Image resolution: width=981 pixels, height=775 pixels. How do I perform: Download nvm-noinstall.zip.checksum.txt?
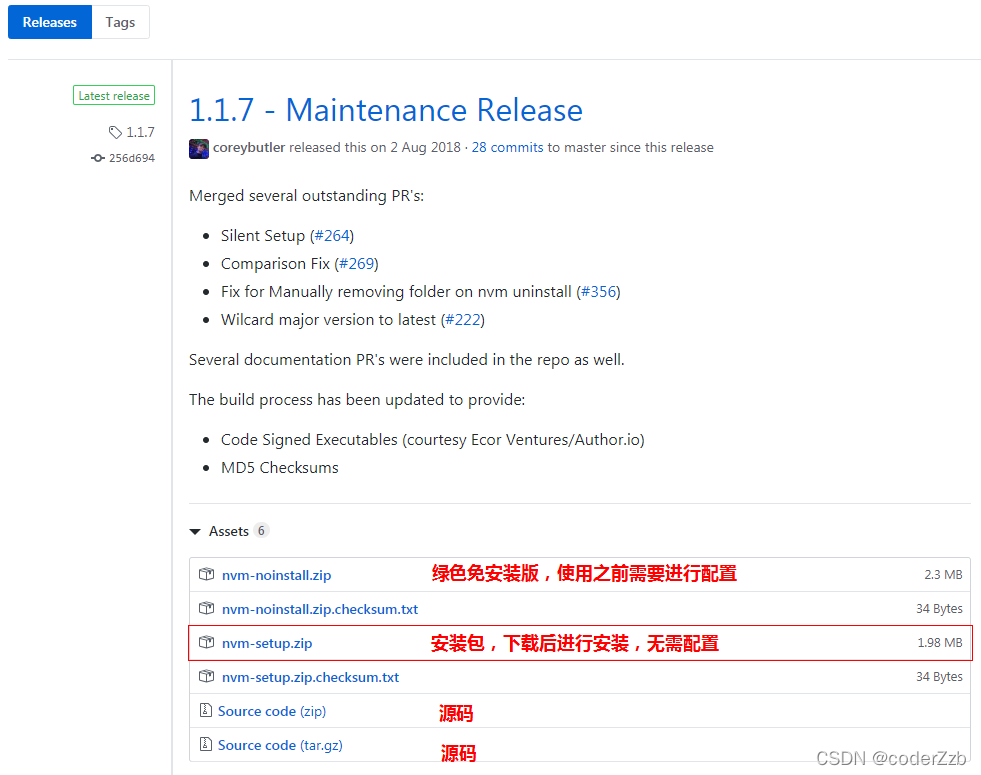click(320, 609)
